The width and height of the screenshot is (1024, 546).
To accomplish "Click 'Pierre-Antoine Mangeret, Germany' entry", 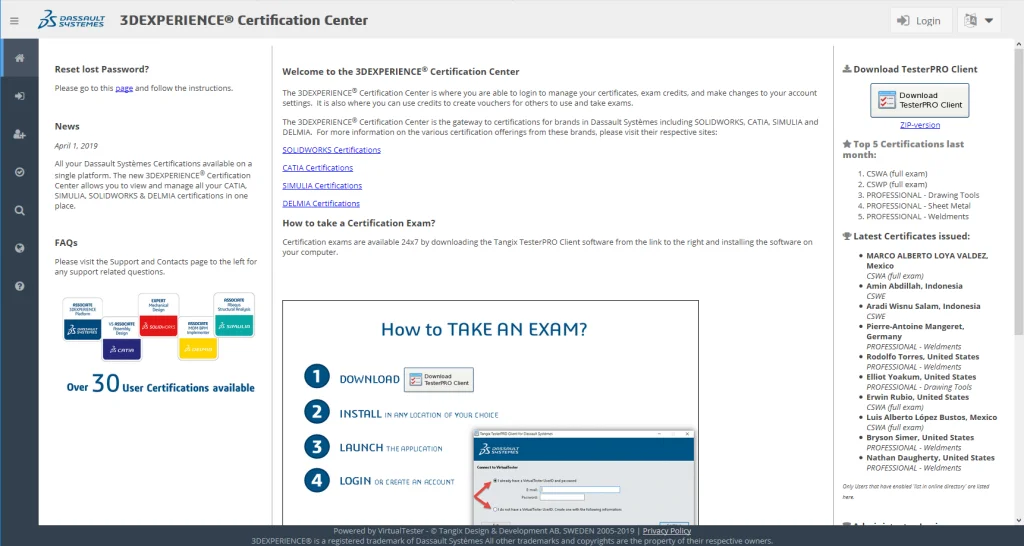I will point(915,331).
